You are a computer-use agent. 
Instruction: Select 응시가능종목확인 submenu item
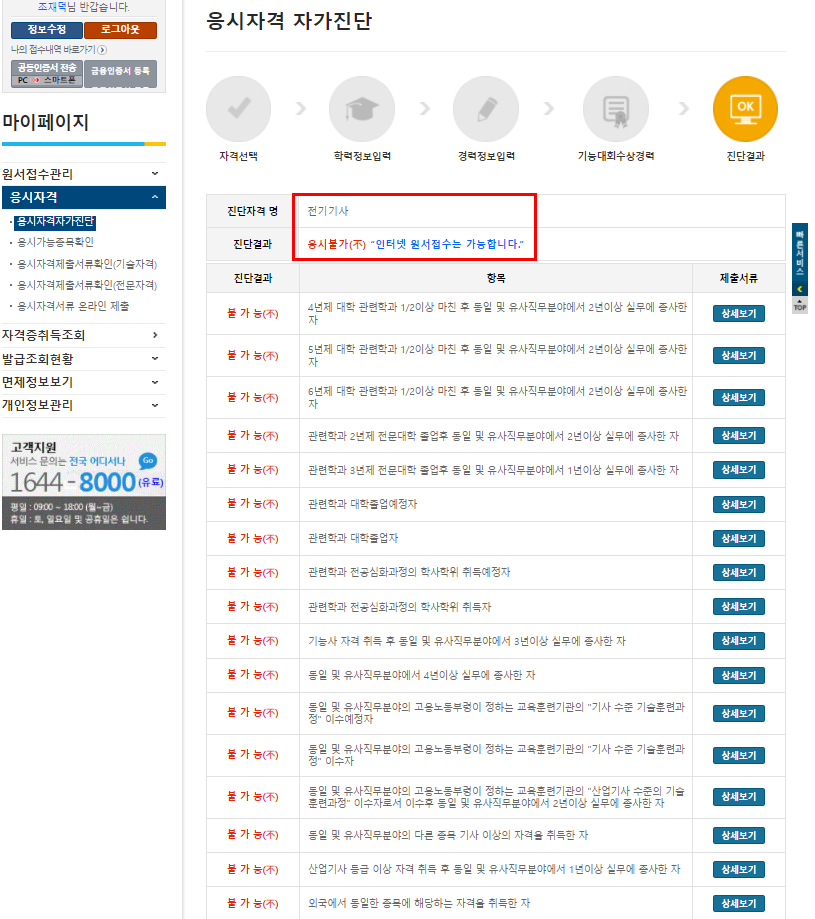coord(55,242)
